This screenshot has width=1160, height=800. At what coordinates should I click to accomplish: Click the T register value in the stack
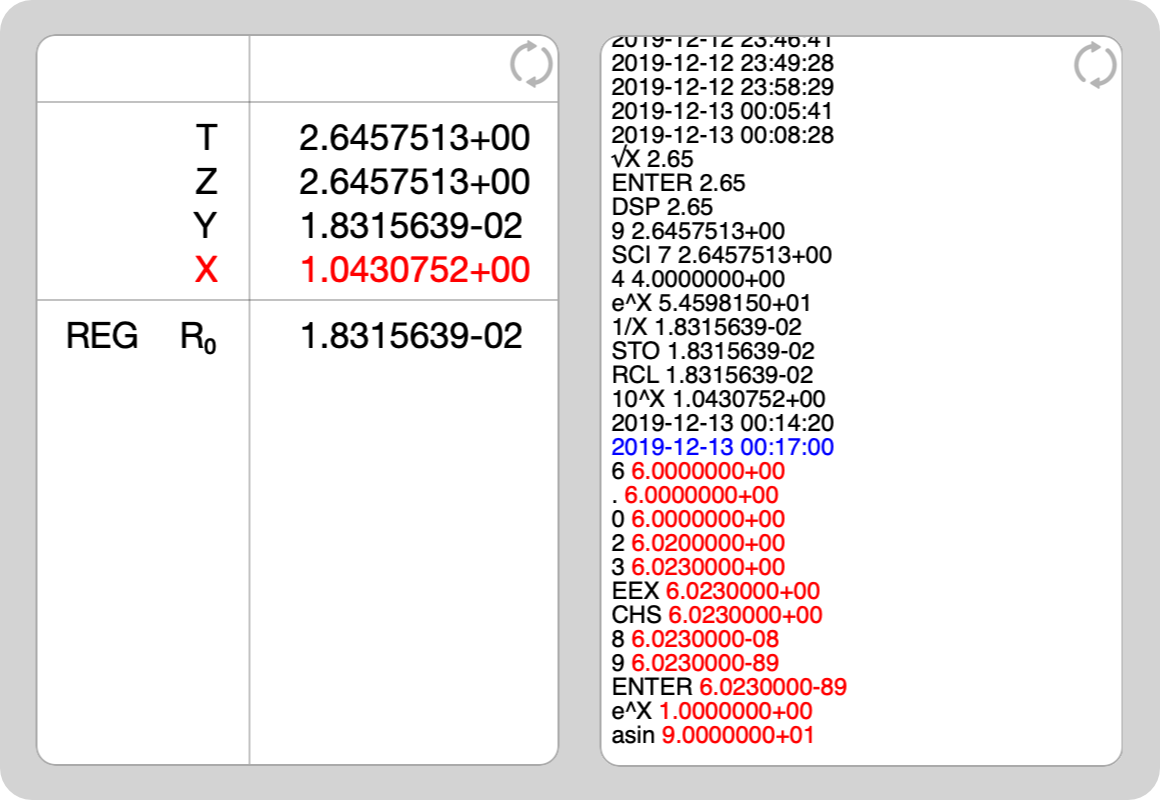pos(414,138)
